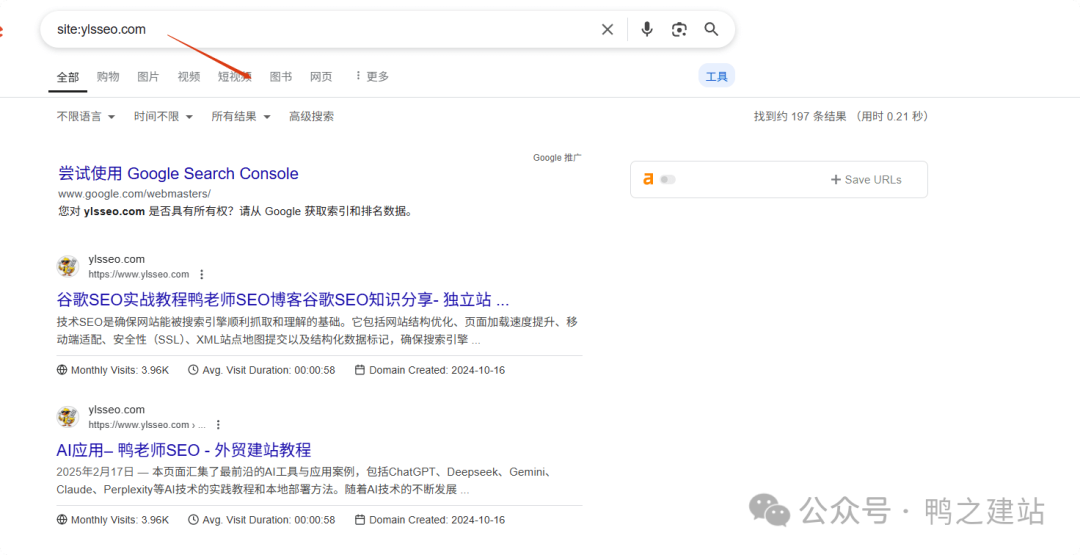Click the orange Ahrefs 'a' extension icon
The image size is (1080, 555).
tap(647, 179)
